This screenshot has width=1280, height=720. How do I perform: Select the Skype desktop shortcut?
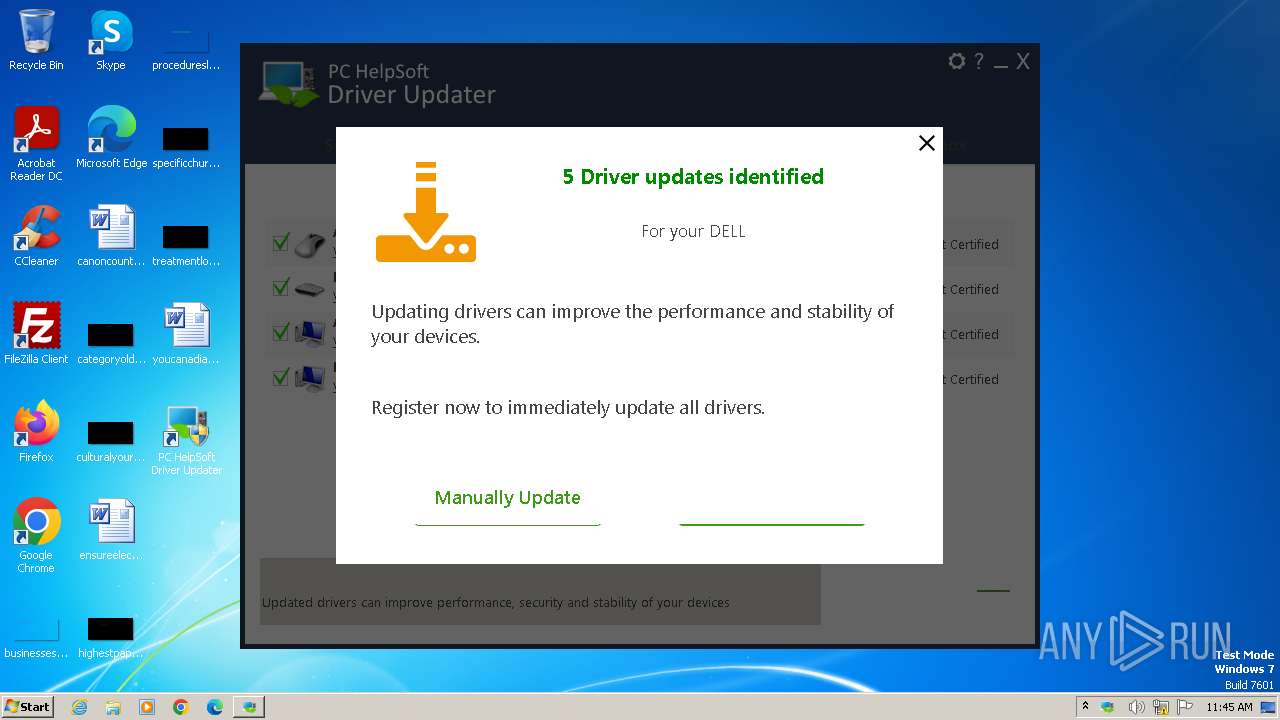point(111,40)
